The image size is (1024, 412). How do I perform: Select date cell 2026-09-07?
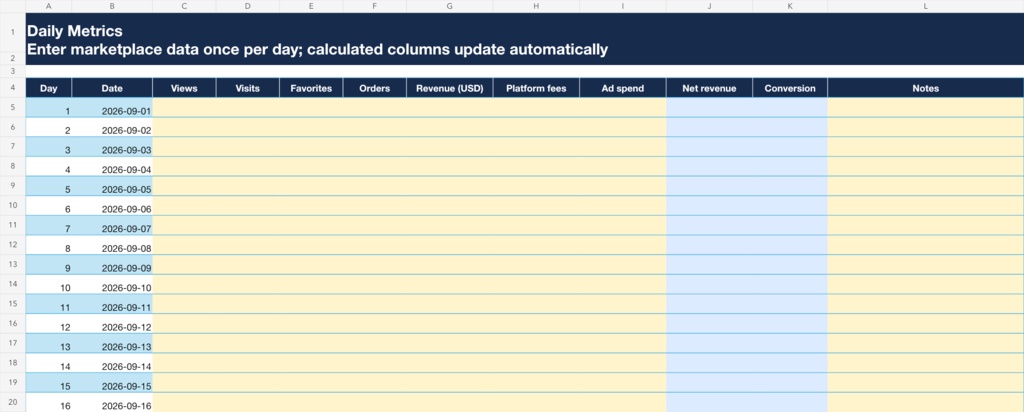112,225
